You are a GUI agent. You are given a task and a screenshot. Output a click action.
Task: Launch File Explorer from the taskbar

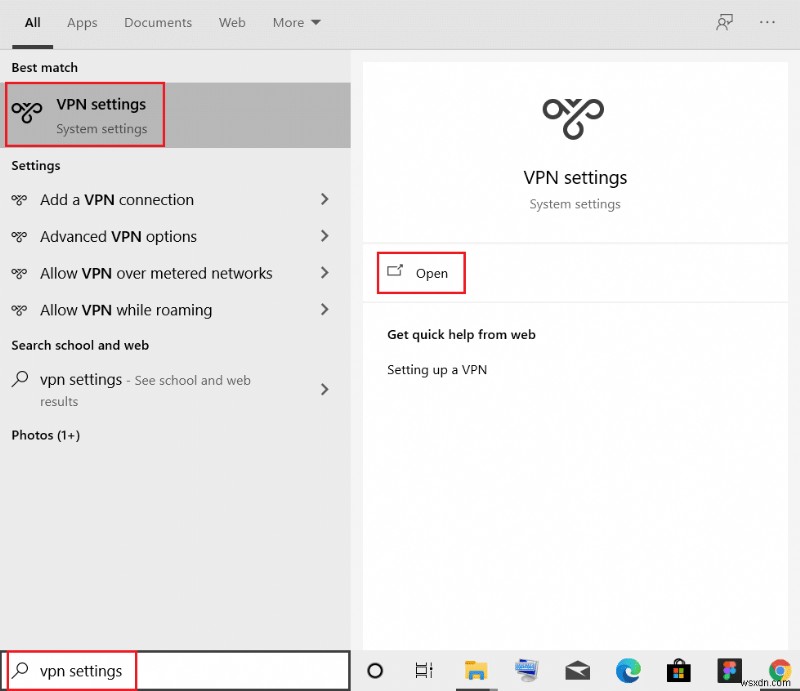tap(476, 671)
